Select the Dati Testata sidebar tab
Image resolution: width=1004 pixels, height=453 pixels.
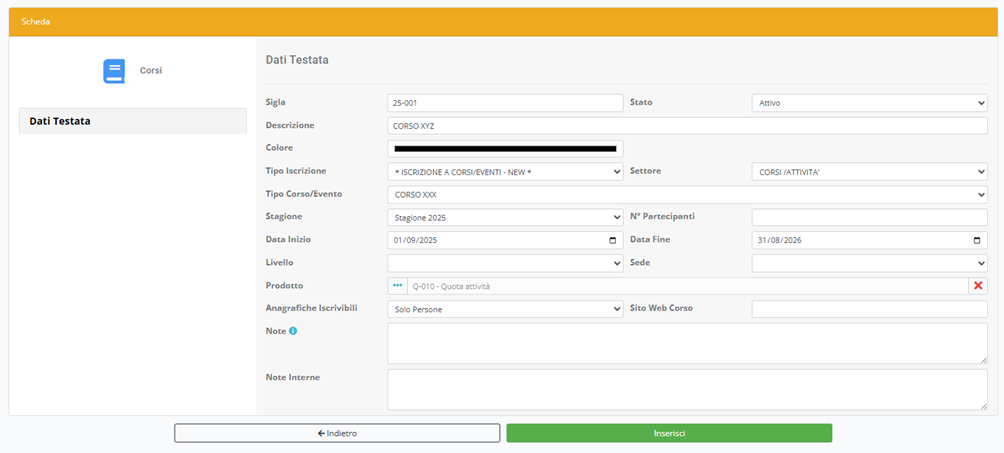(132, 121)
